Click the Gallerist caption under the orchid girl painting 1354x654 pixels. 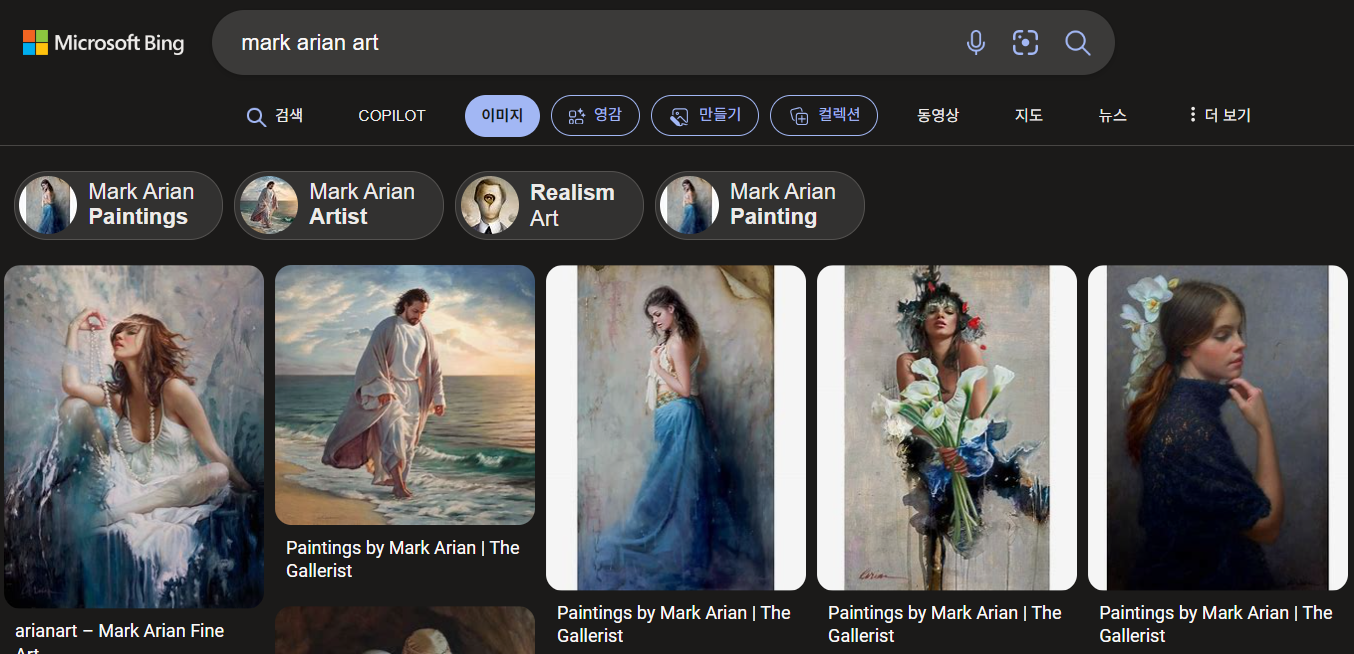pyautogui.click(x=1216, y=624)
